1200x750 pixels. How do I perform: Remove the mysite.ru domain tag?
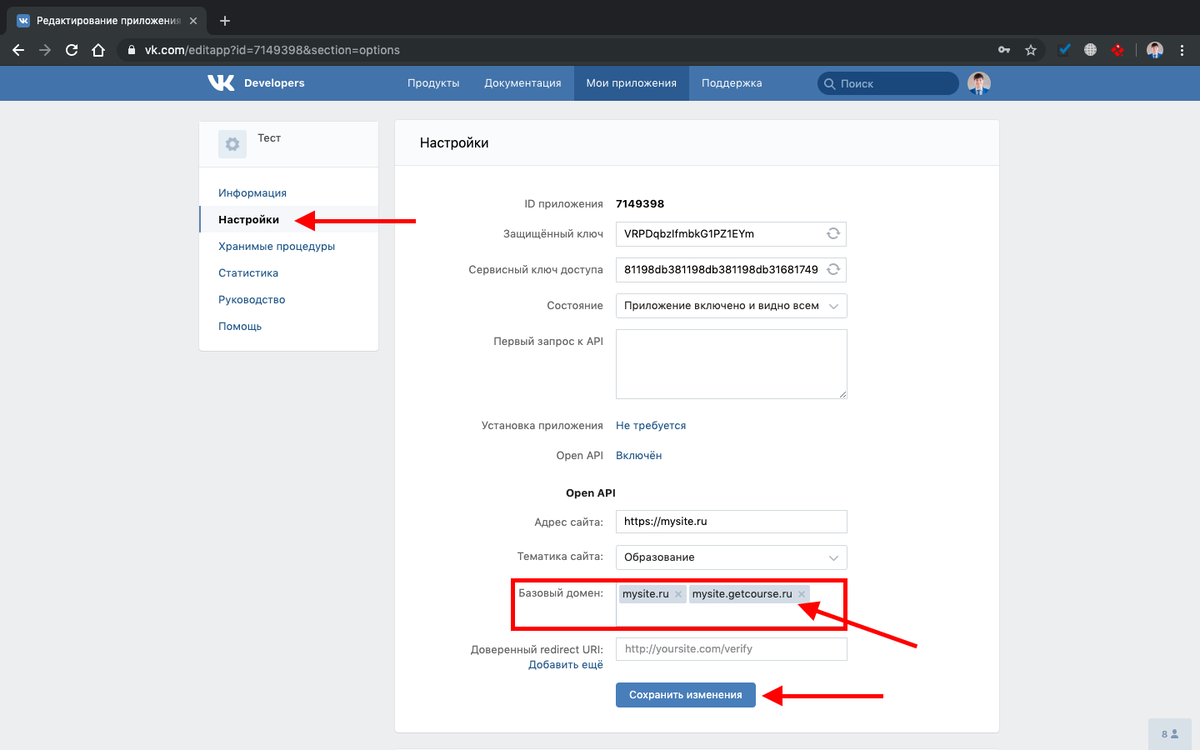pyautogui.click(x=678, y=594)
